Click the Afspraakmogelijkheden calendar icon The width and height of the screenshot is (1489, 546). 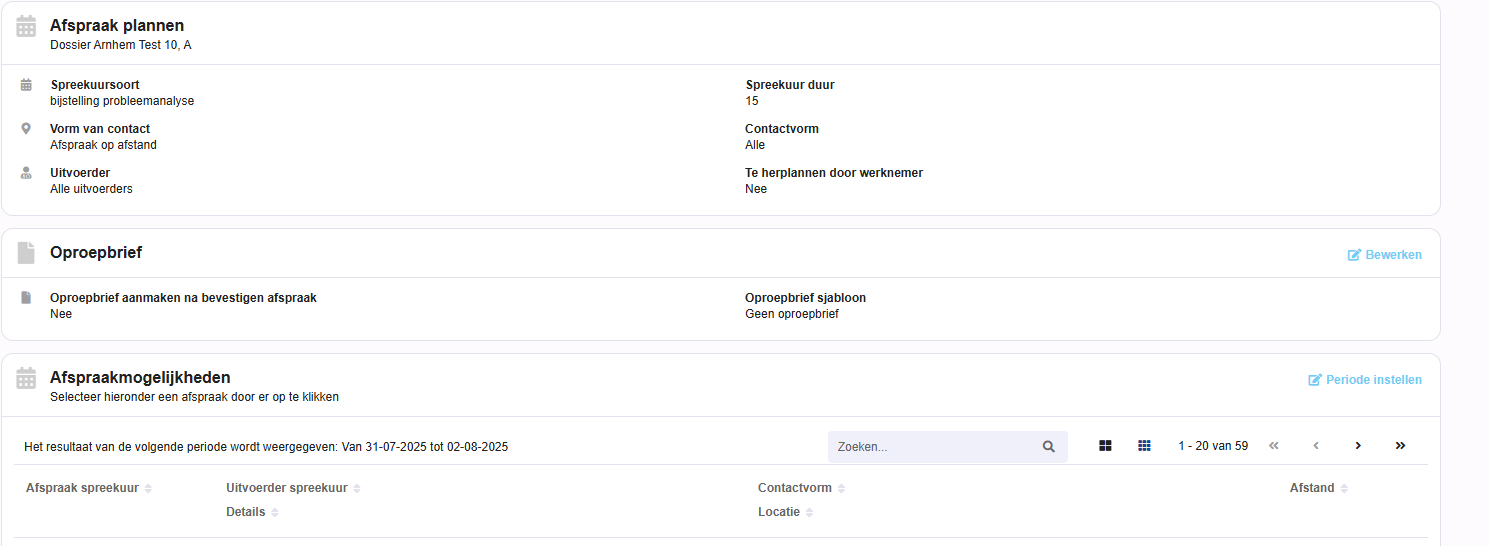(x=26, y=378)
